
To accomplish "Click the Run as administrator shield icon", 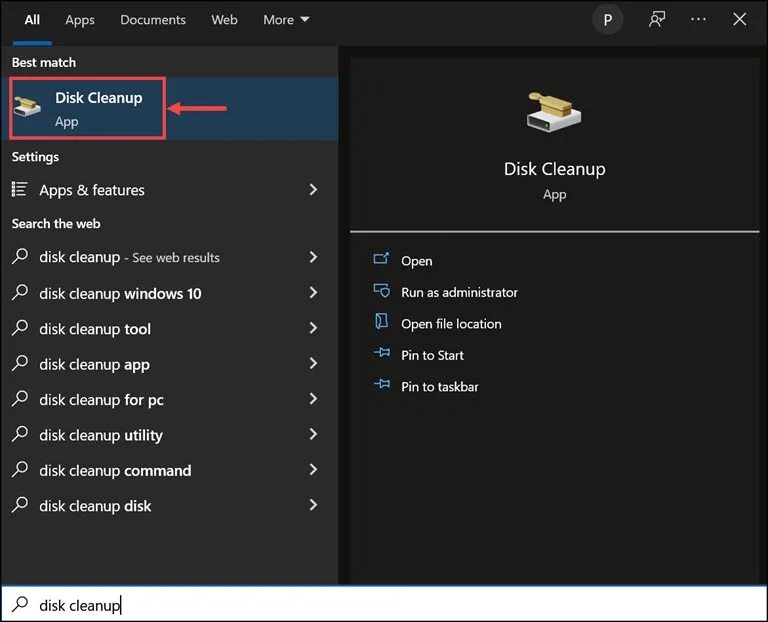I will point(382,290).
